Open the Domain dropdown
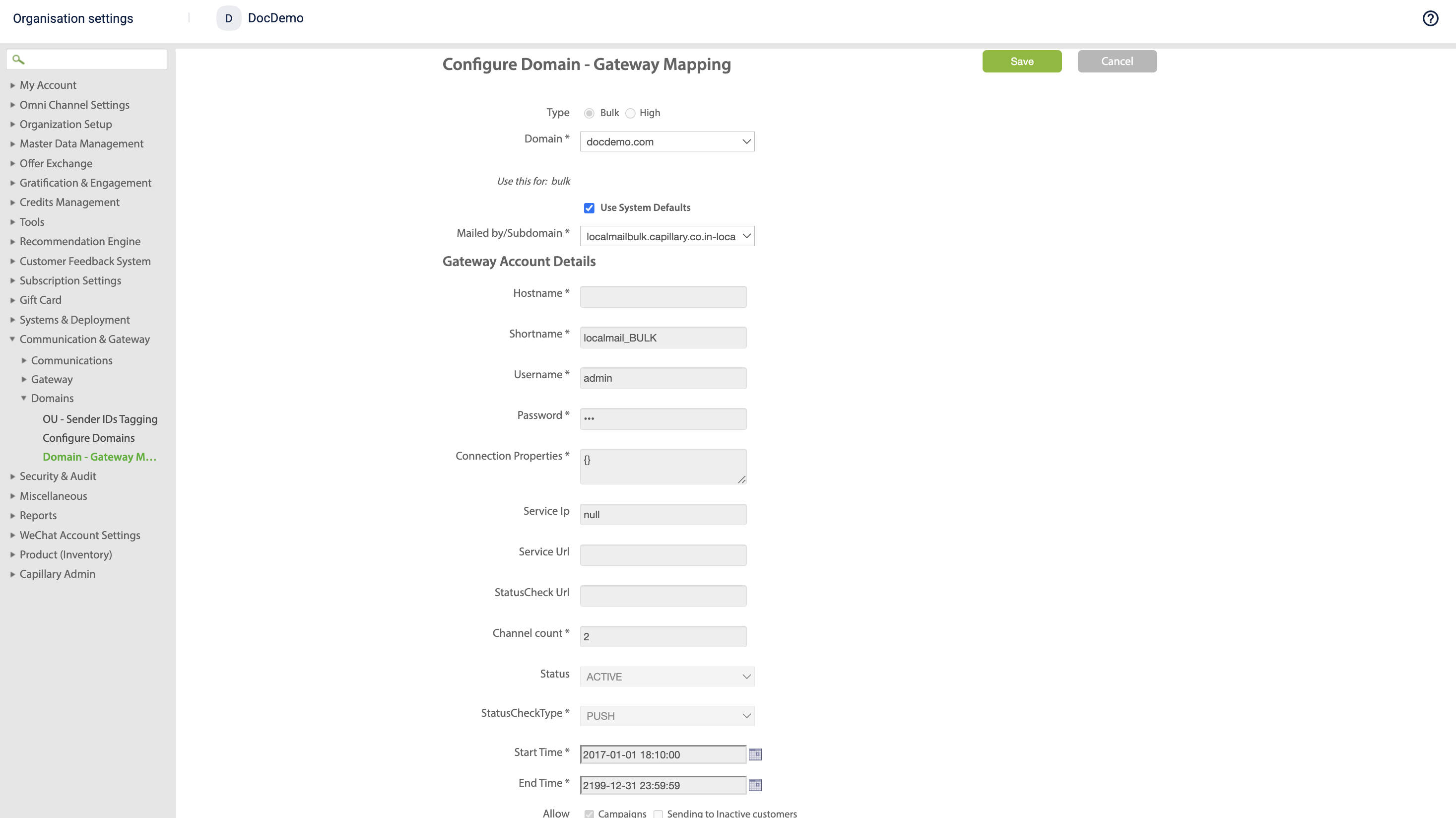1456x818 pixels. 667,142
